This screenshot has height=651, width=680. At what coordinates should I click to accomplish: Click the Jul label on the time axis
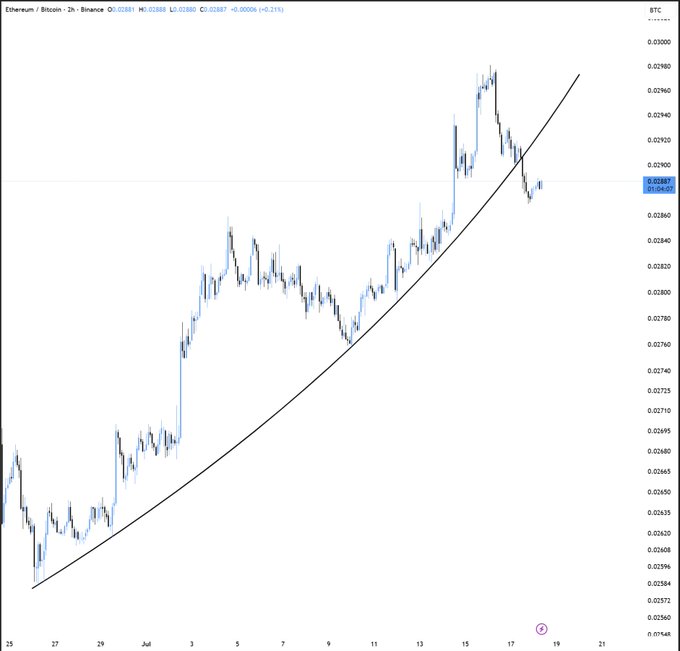pyautogui.click(x=146, y=644)
